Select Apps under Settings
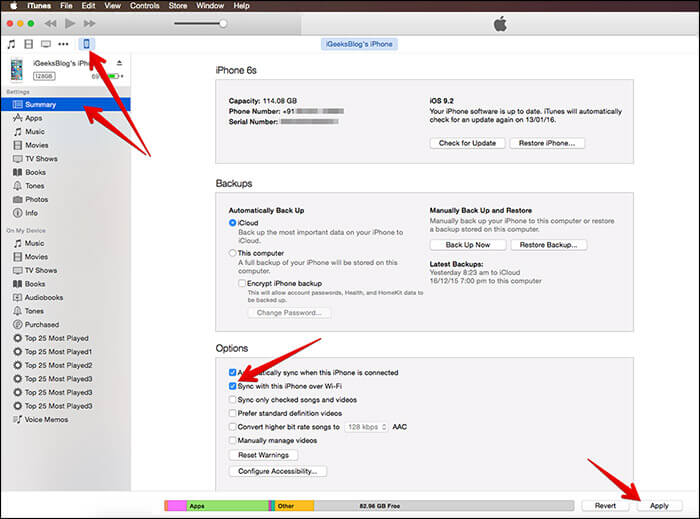 click(x=66, y=118)
